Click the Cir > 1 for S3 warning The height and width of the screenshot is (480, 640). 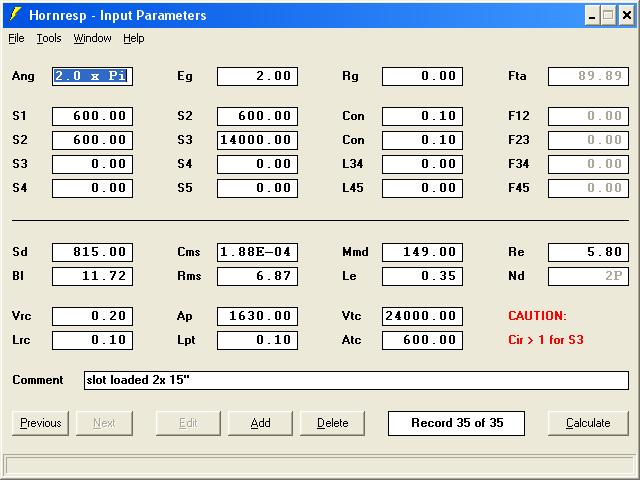pyautogui.click(x=546, y=340)
